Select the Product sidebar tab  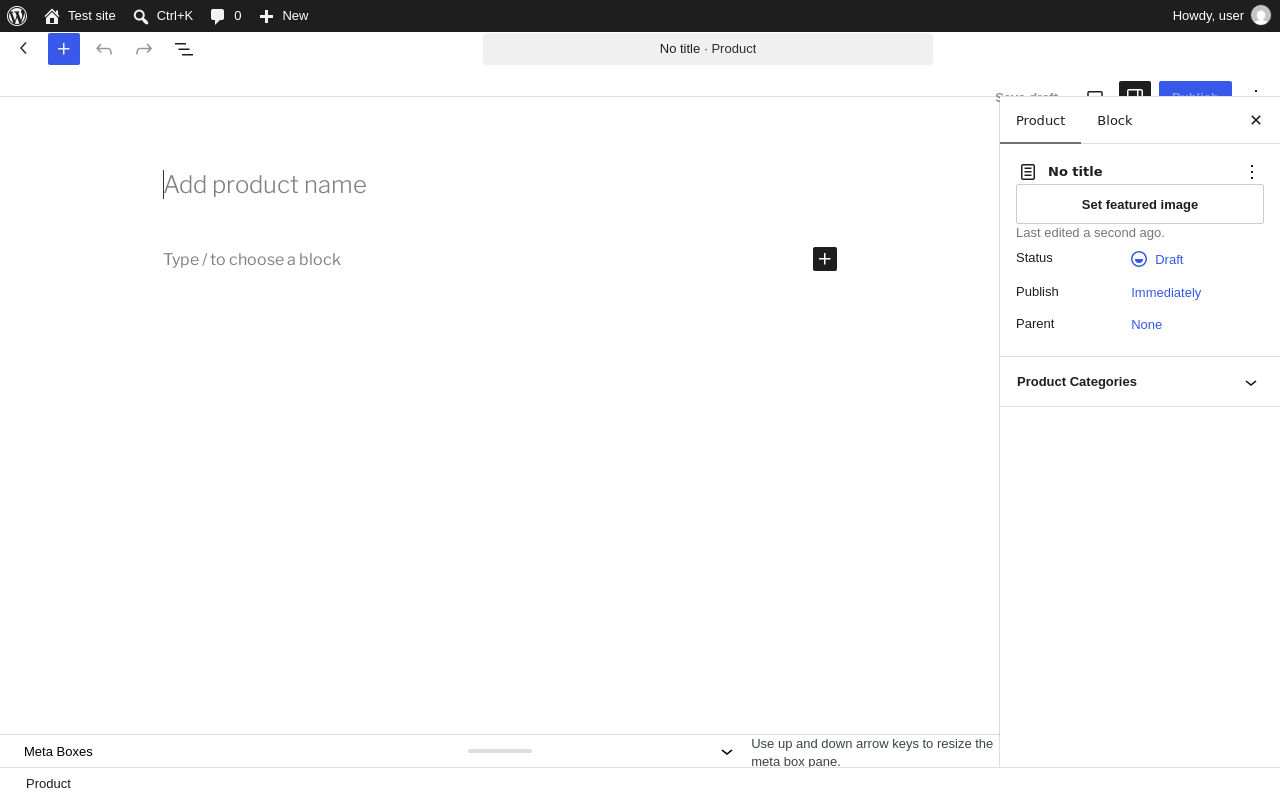coord(1040,121)
